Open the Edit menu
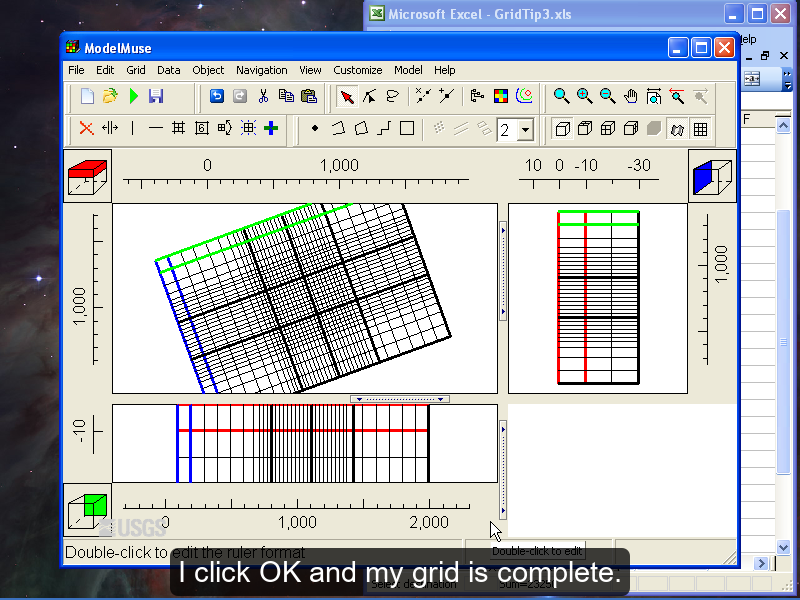The height and width of the screenshot is (600, 800). [x=105, y=70]
